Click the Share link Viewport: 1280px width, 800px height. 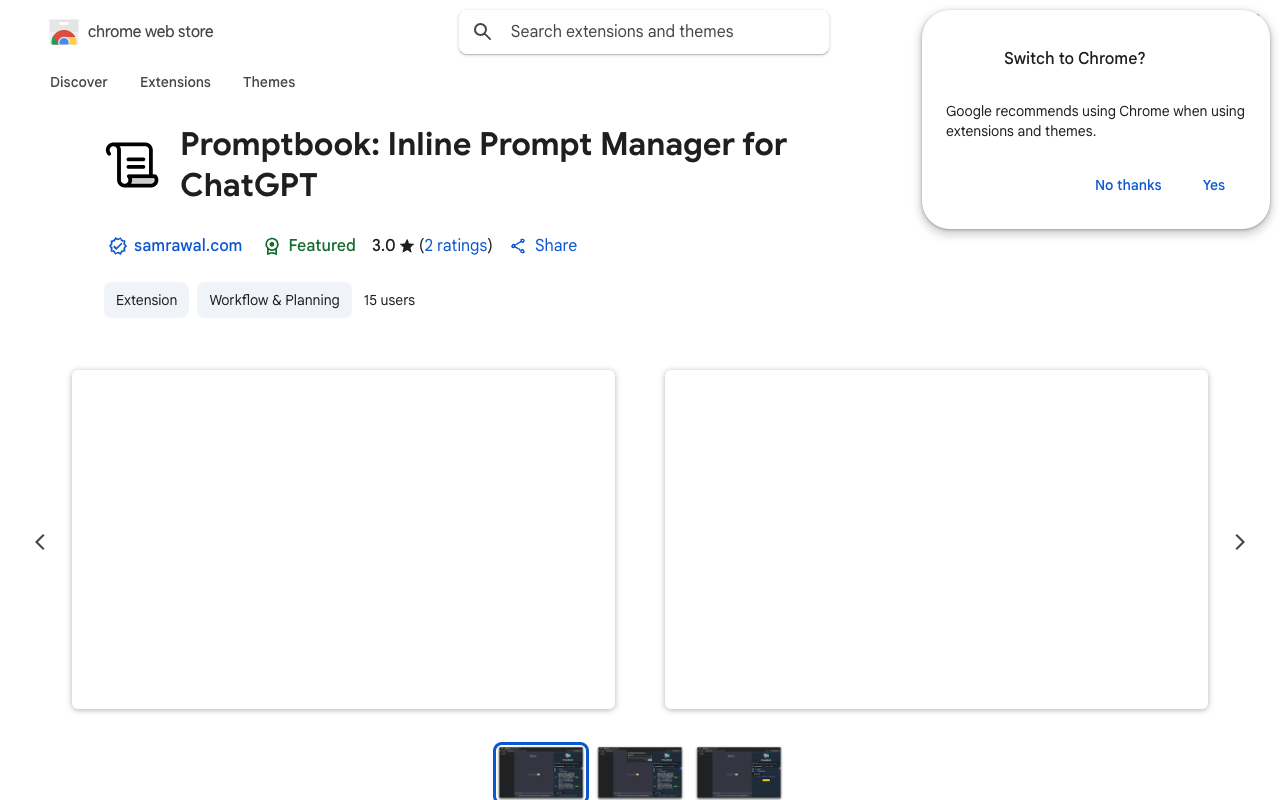tap(556, 245)
